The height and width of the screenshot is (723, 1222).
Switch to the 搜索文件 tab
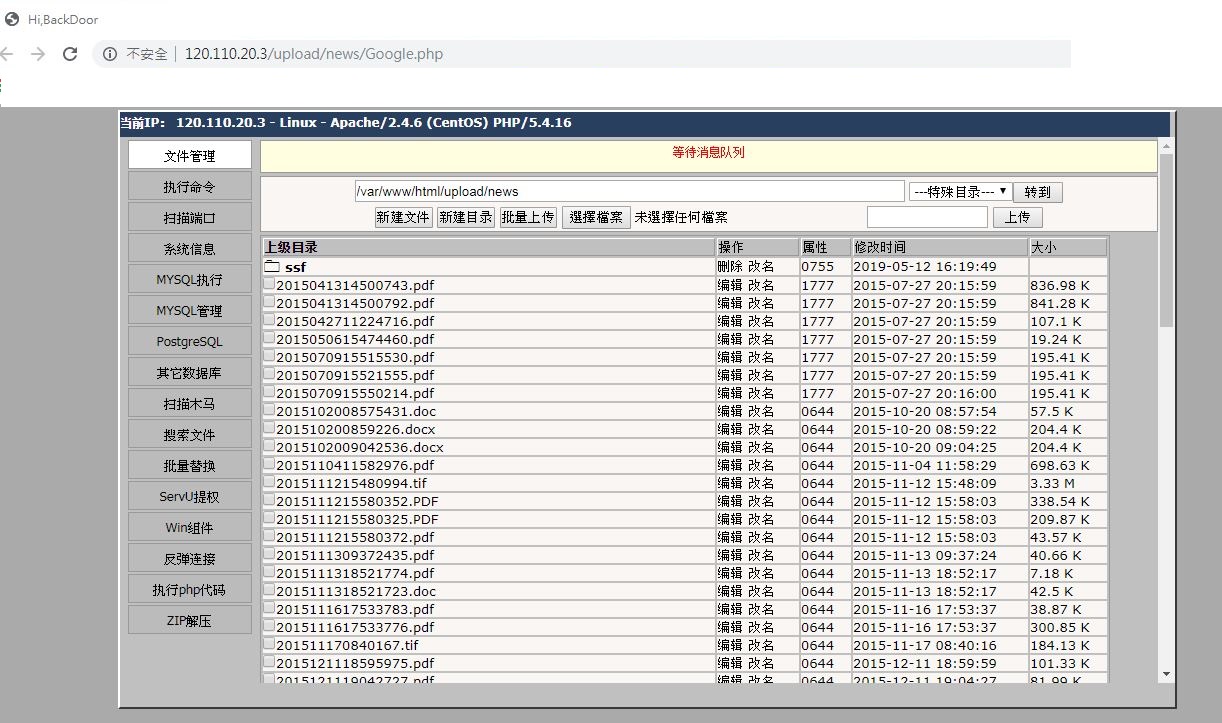[190, 435]
